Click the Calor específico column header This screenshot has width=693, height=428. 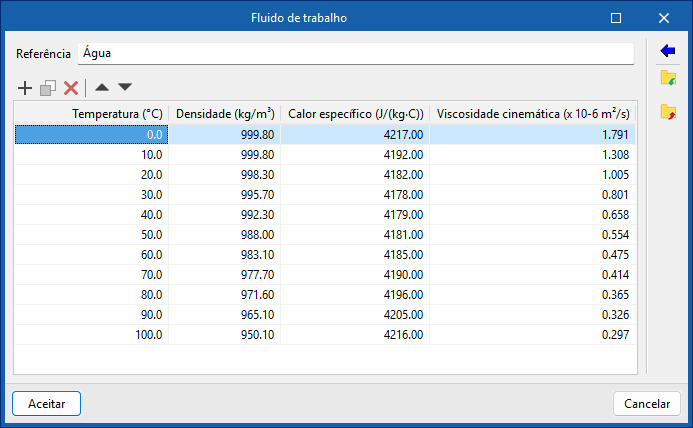pyautogui.click(x=355, y=114)
